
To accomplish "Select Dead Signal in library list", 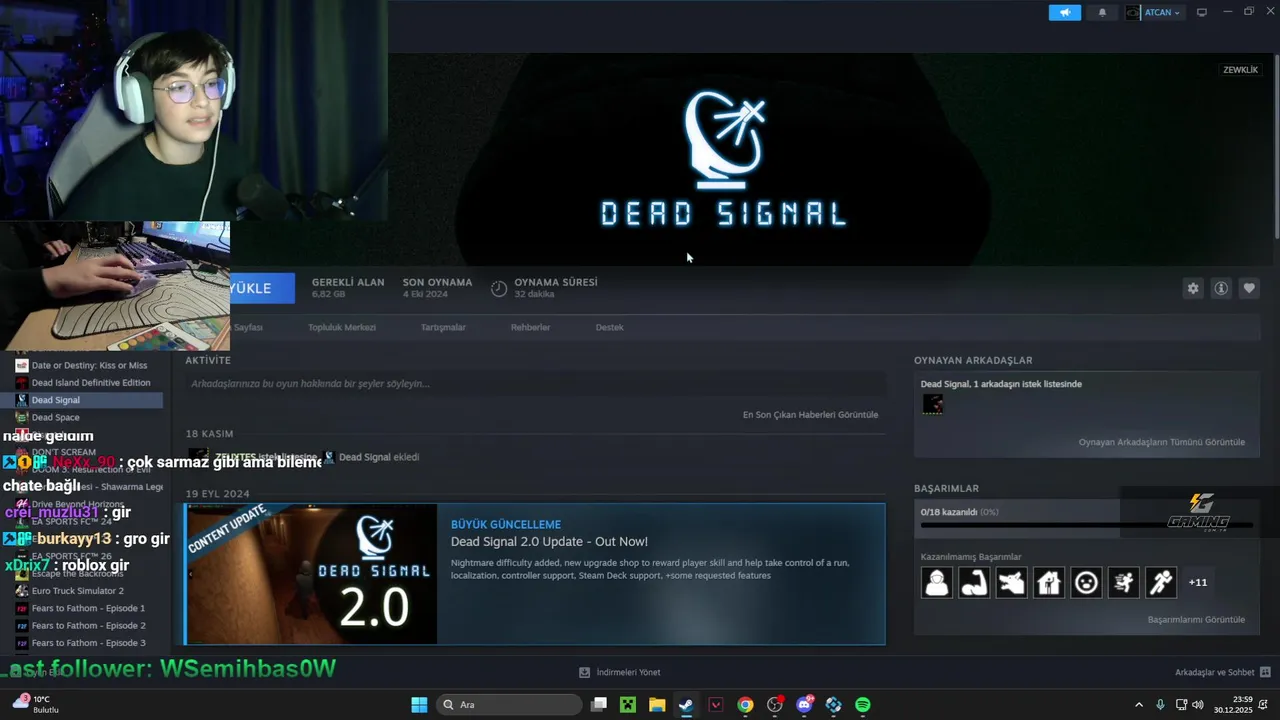I will click(x=82, y=400).
